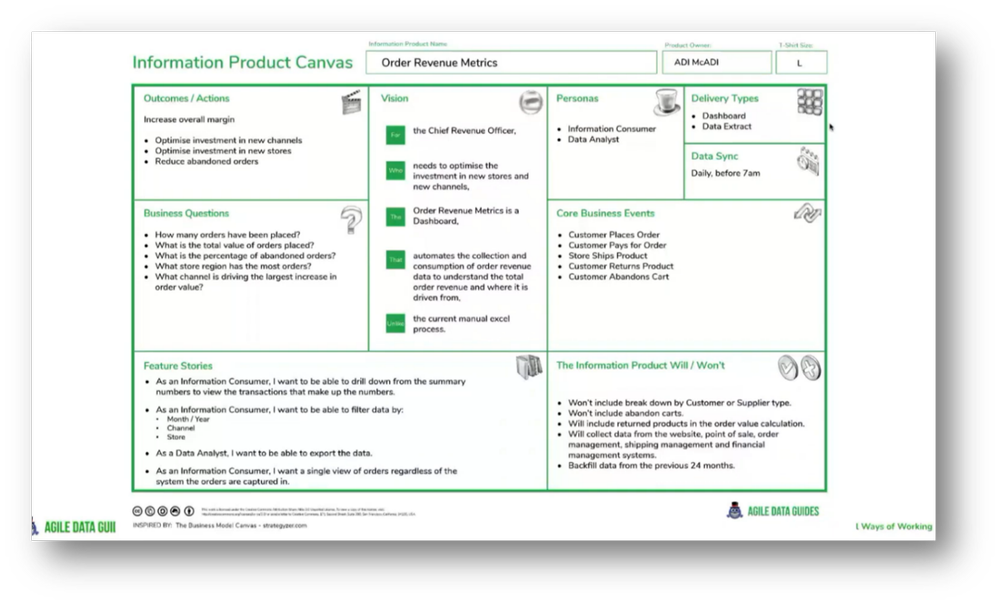Click 'What store region has the most orders?'
The height and width of the screenshot is (605, 1000).
(233, 266)
